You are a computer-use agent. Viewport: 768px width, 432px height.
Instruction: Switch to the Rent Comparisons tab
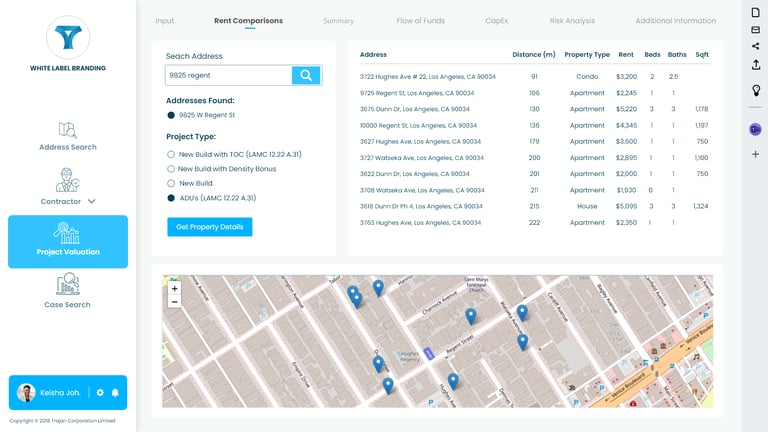coord(248,21)
